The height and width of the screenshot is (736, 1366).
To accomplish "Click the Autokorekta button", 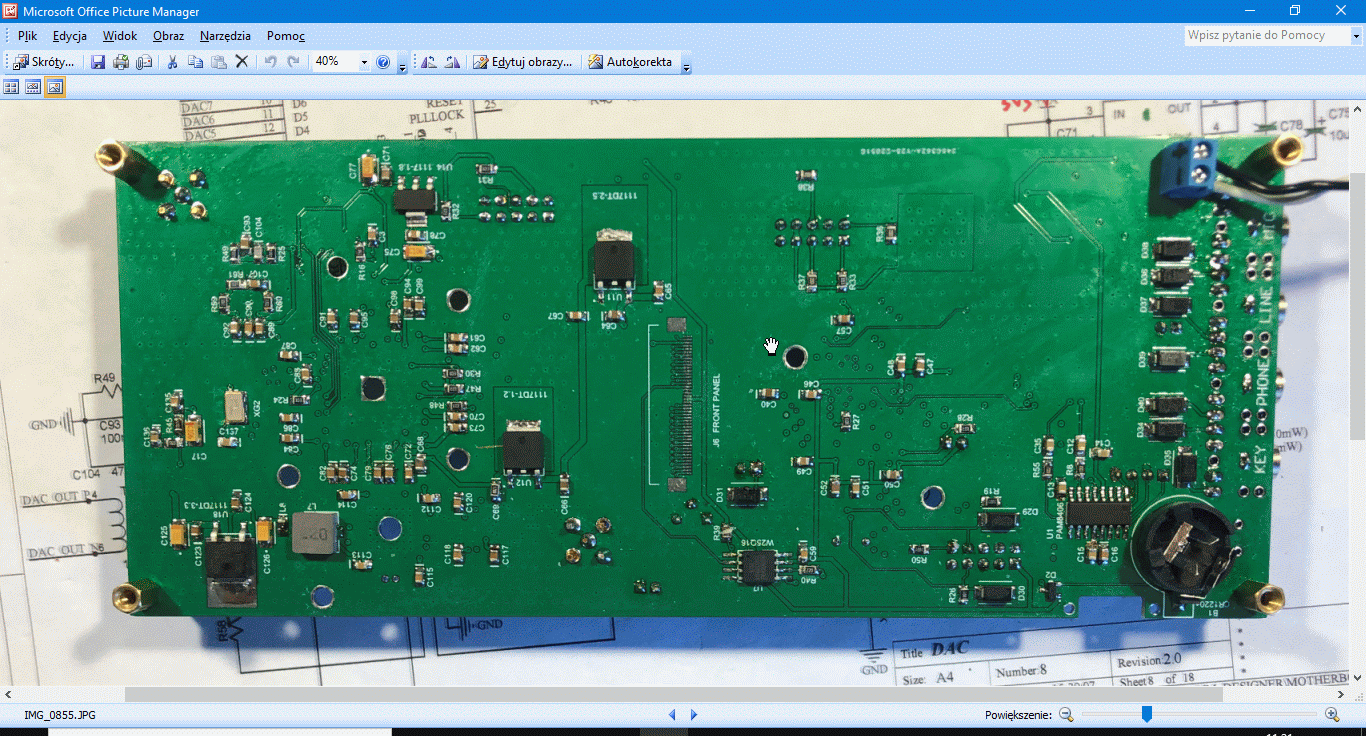I will [x=630, y=62].
